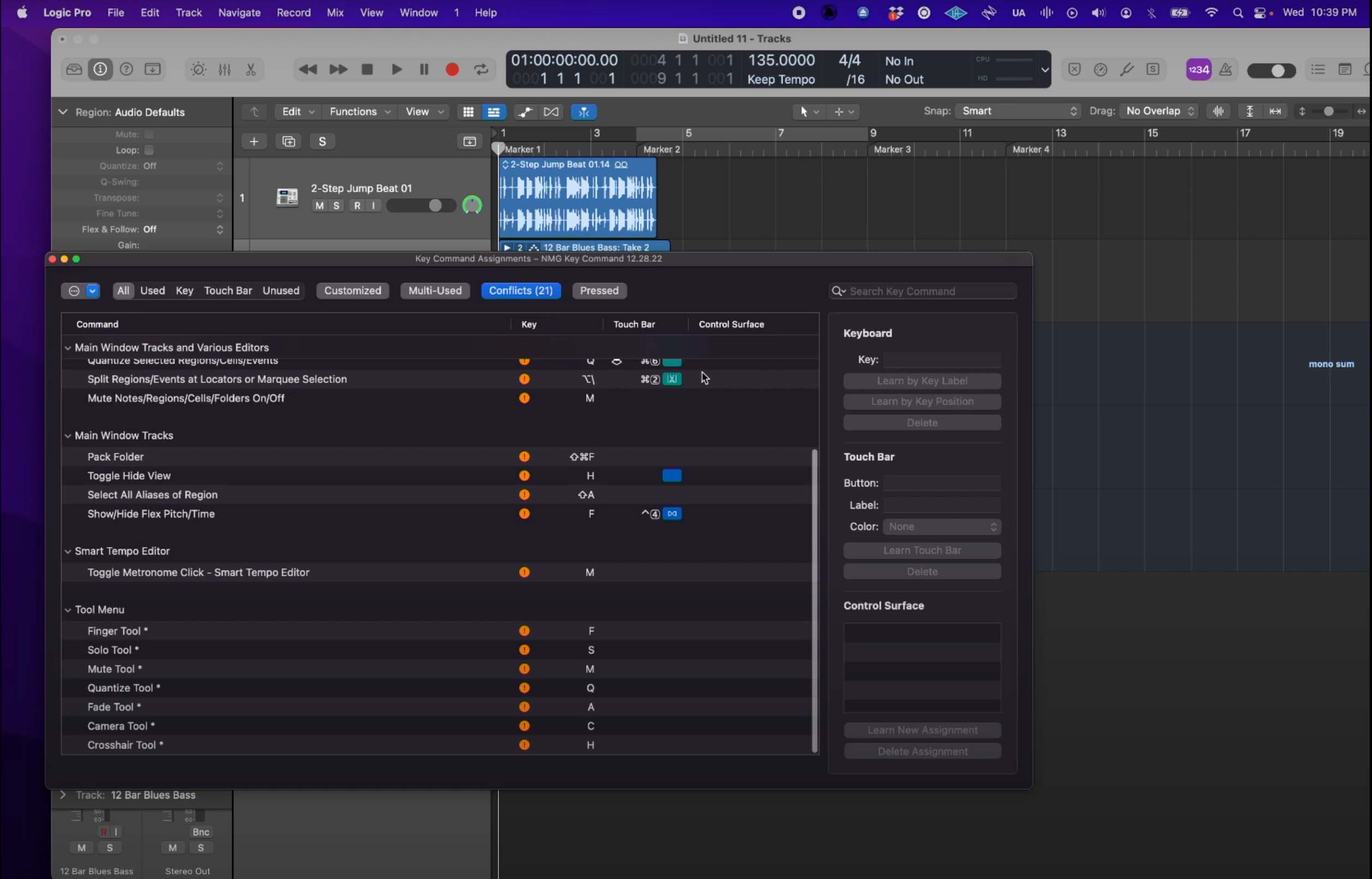Record-enable the 2-Step Jump Beat 01 track

point(357,205)
